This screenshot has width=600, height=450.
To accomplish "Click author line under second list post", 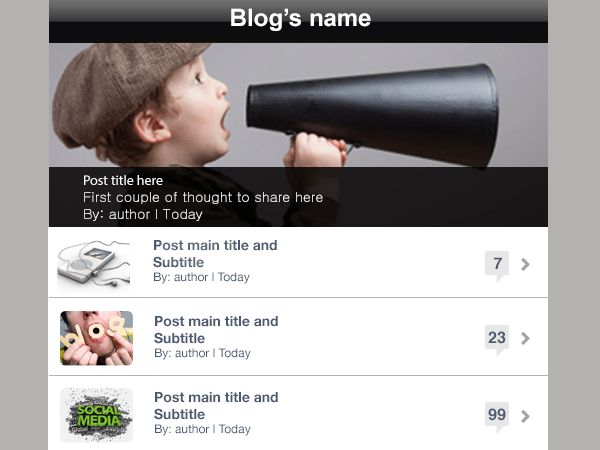I will [x=202, y=353].
